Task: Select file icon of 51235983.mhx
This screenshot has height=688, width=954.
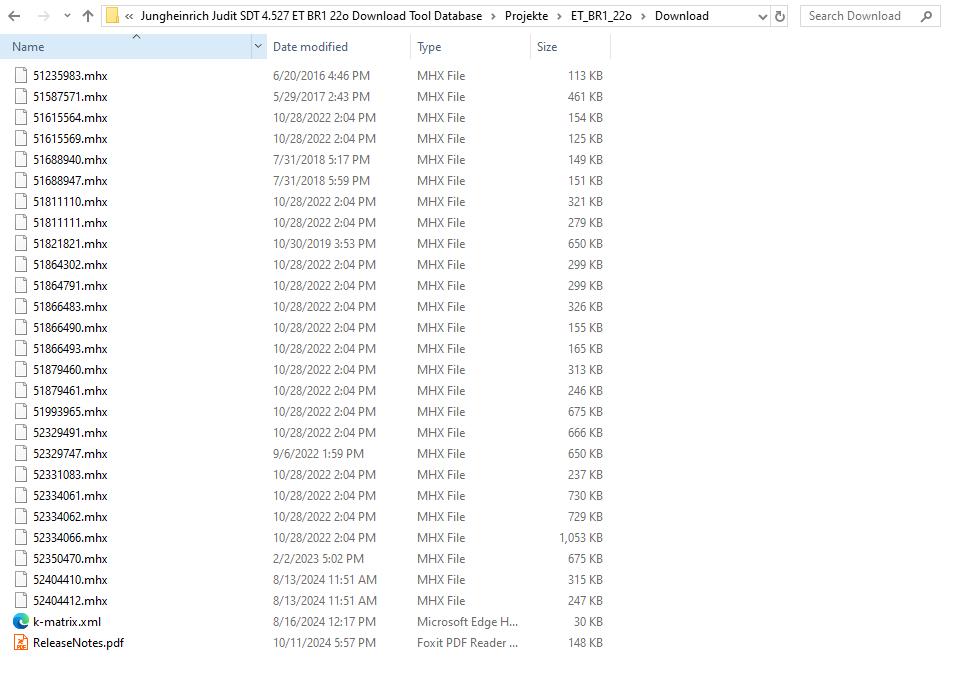Action: pos(21,75)
